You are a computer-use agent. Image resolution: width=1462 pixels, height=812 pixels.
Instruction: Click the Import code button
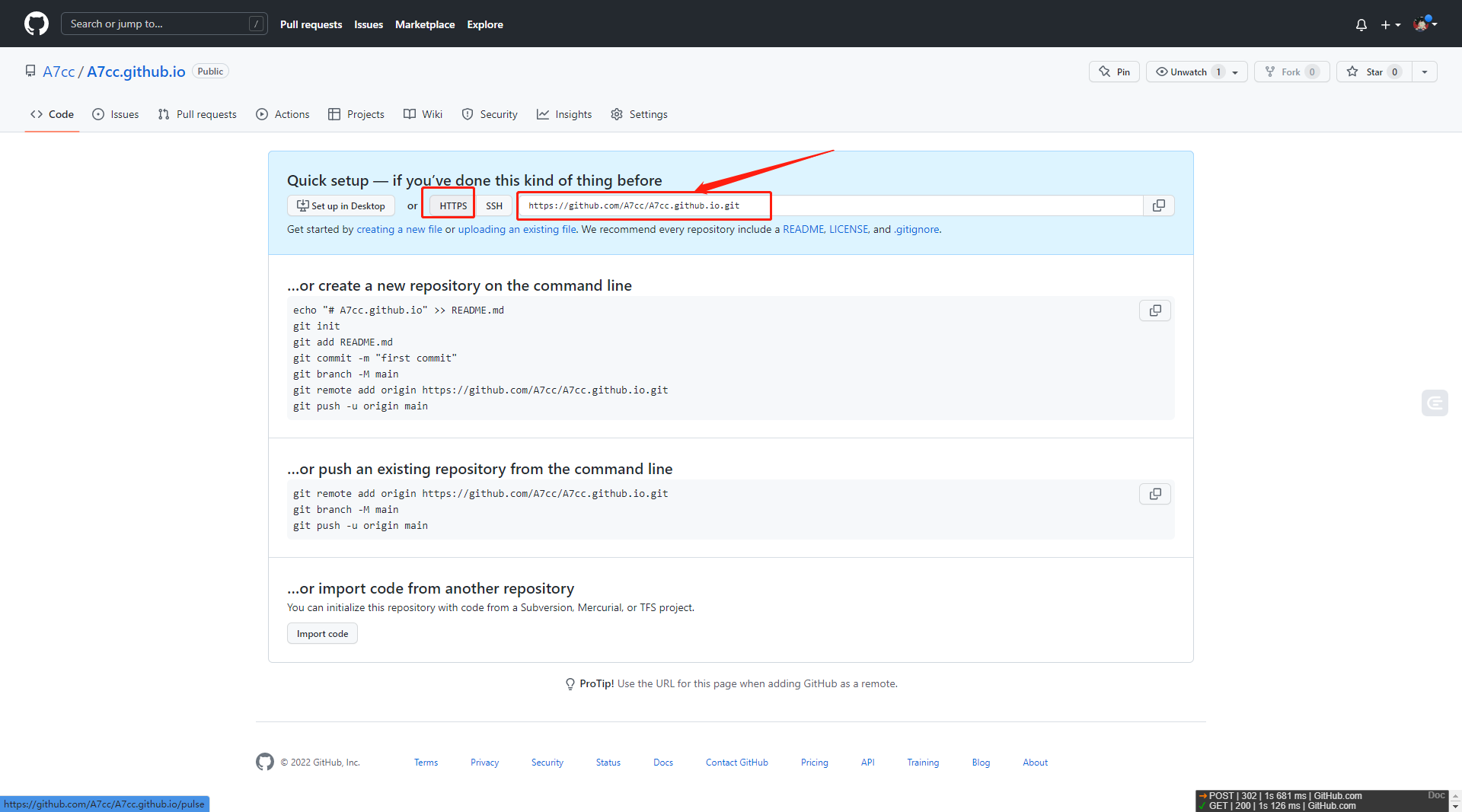pos(322,633)
